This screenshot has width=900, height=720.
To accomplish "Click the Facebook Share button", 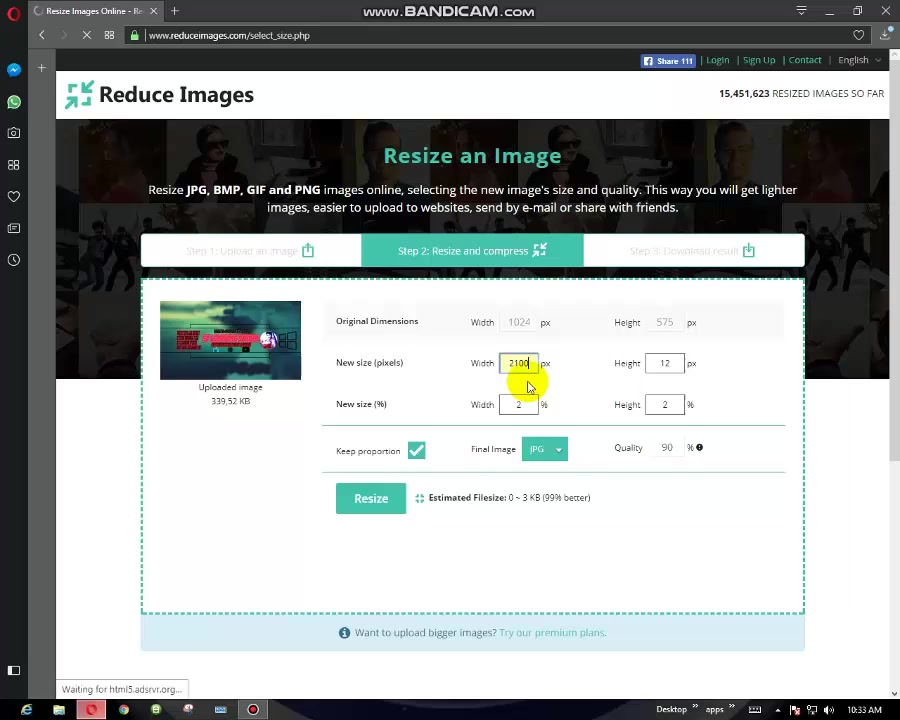I will point(668,61).
